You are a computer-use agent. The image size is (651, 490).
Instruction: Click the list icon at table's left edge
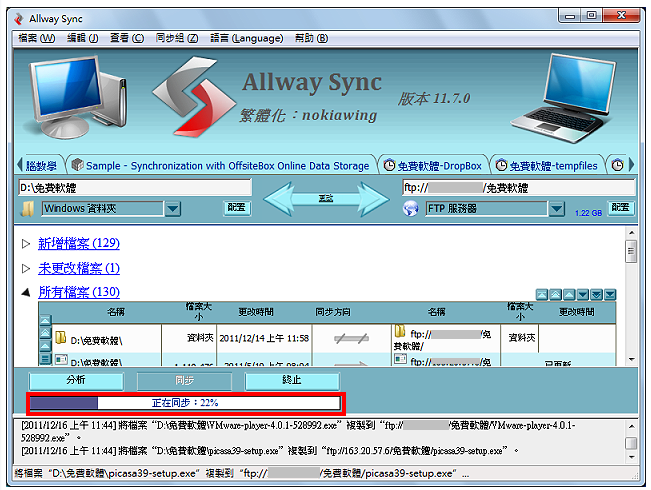[x=45, y=359]
